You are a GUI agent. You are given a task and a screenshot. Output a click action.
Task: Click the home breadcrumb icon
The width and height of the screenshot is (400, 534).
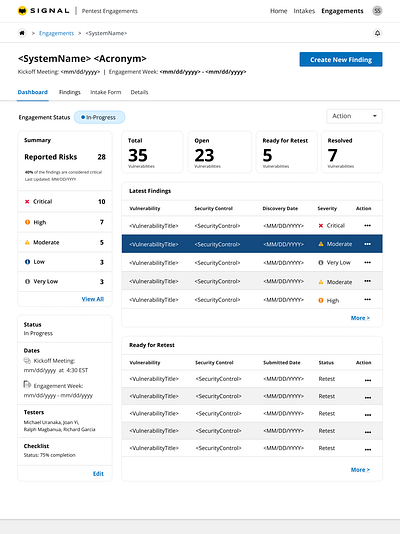click(x=22, y=33)
